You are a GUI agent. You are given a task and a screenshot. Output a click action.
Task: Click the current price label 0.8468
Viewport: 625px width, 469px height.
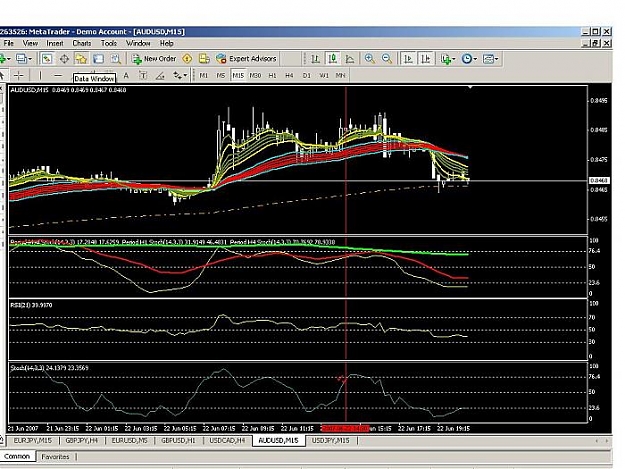click(599, 181)
